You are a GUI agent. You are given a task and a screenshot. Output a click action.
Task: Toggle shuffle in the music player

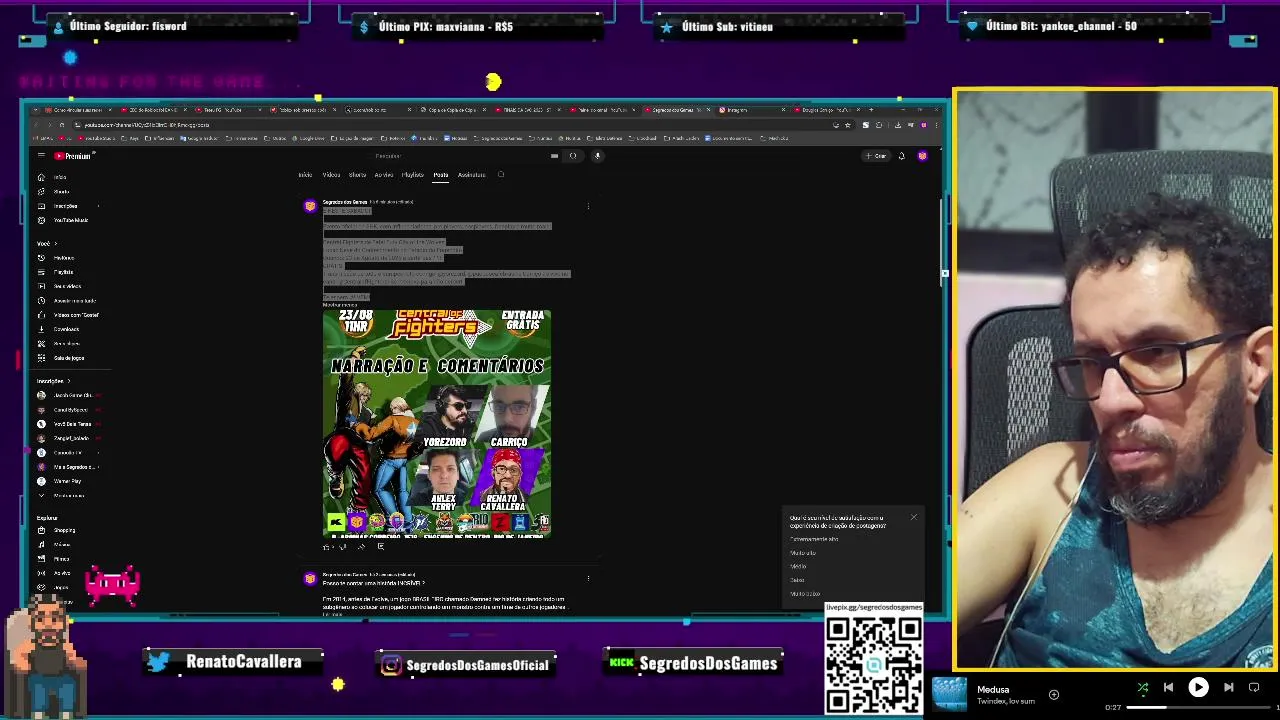point(1143,687)
